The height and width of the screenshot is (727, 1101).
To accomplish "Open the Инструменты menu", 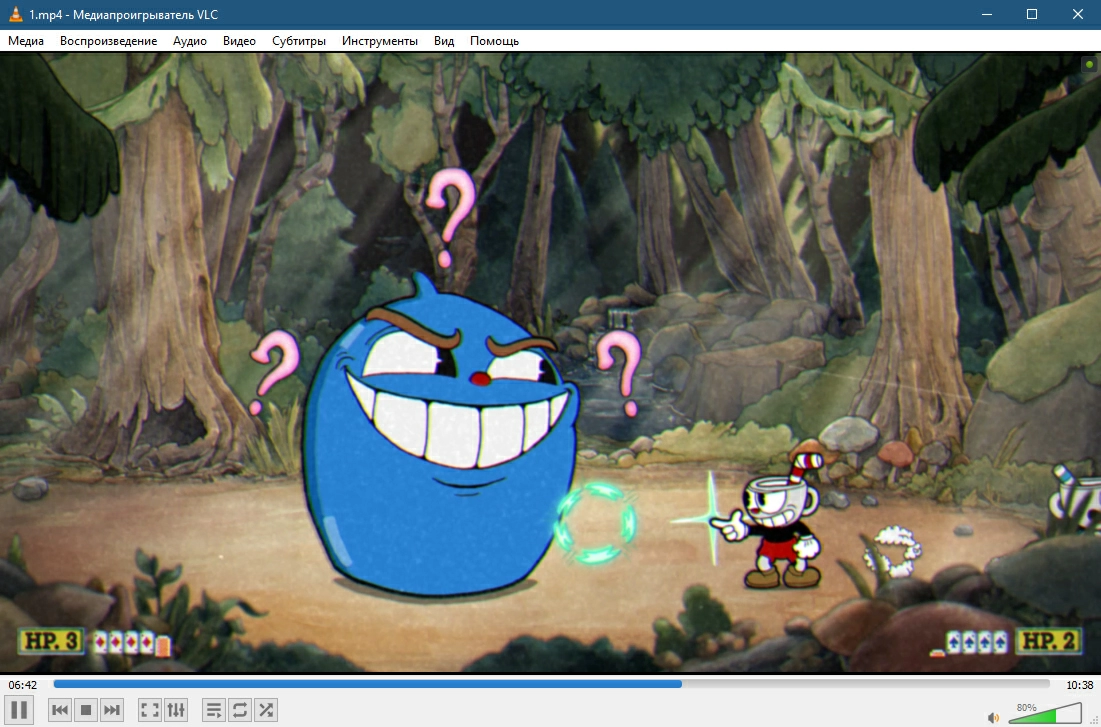I will tap(380, 41).
